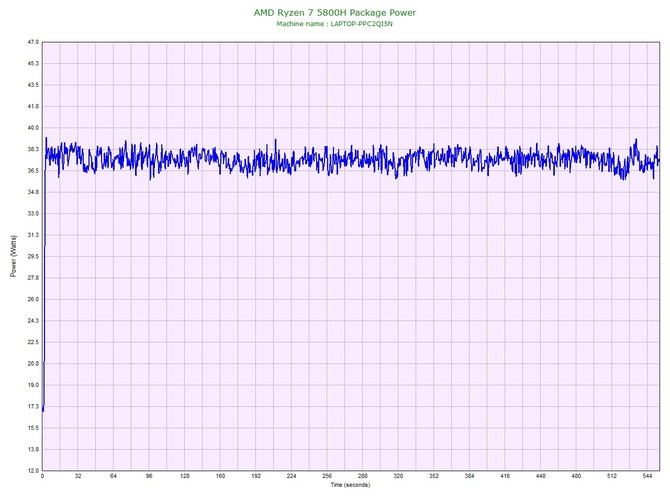Click the 96 seconds x-axis tick

[x=149, y=476]
